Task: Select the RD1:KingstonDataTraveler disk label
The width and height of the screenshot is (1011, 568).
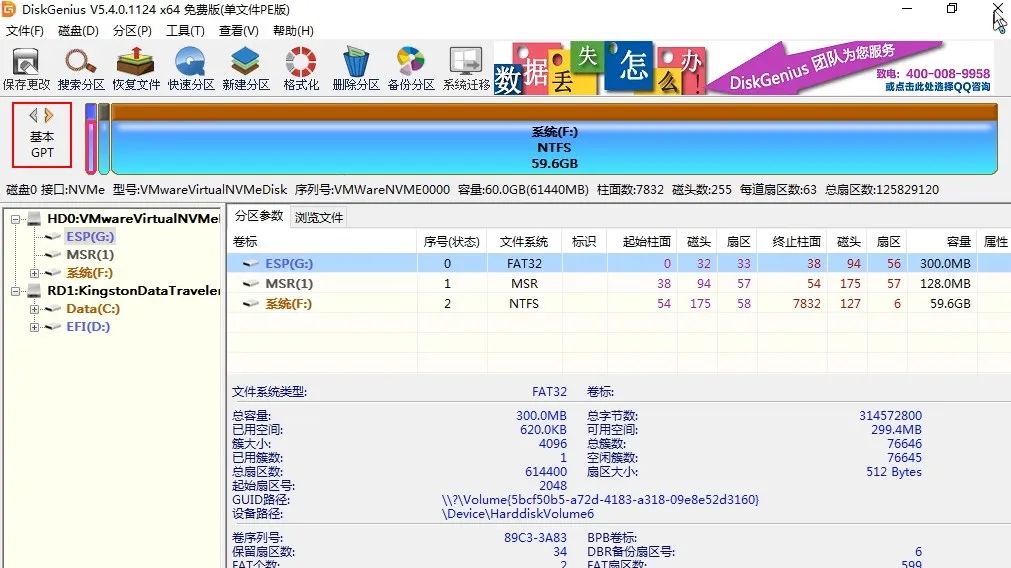Action: pos(133,291)
